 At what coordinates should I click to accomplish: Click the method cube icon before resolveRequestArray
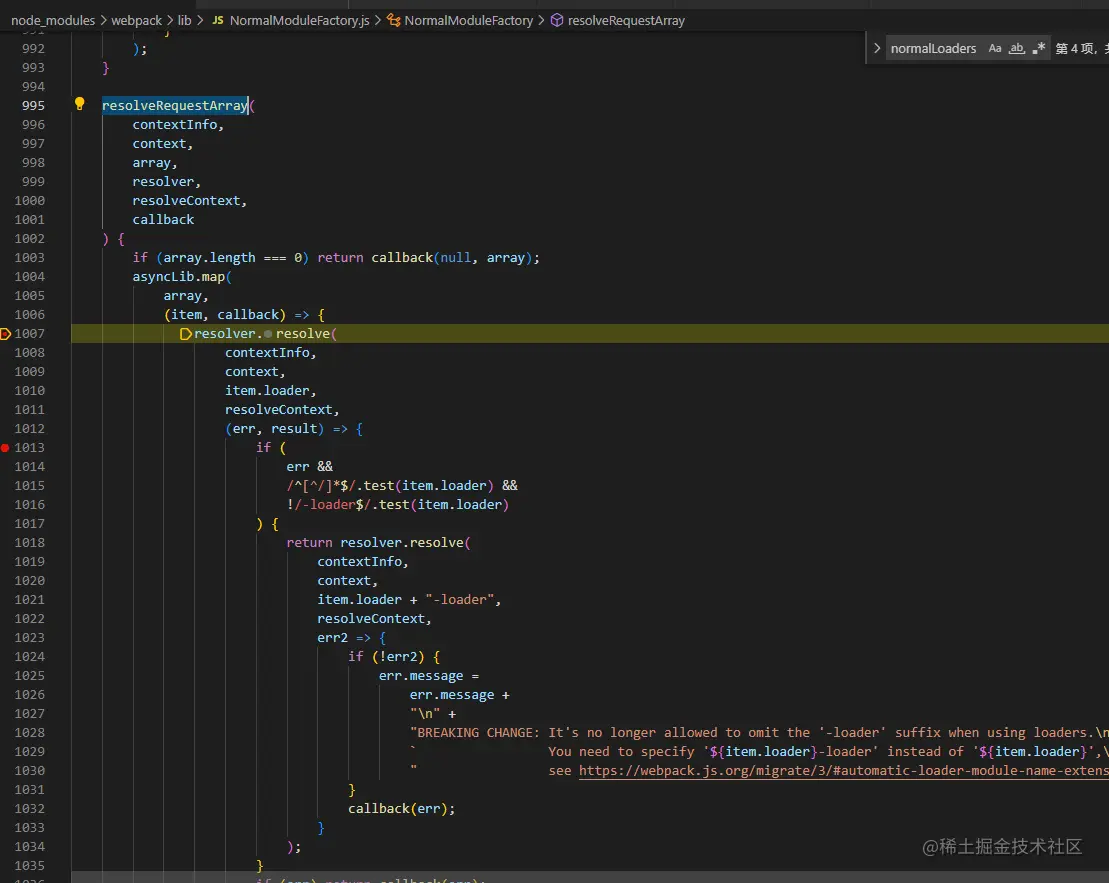[x=557, y=21]
